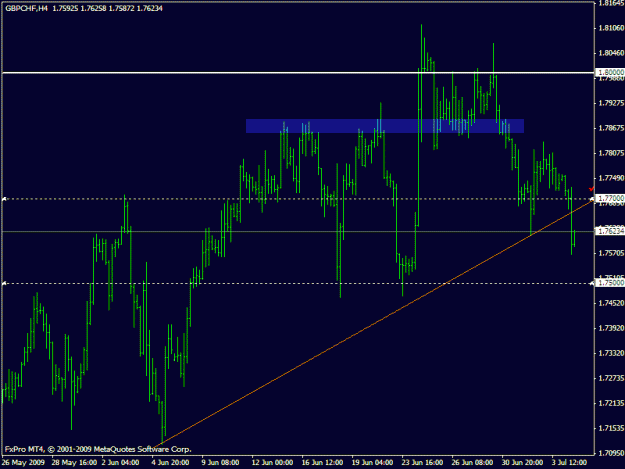Click the current price label 1.76234

click(611, 231)
